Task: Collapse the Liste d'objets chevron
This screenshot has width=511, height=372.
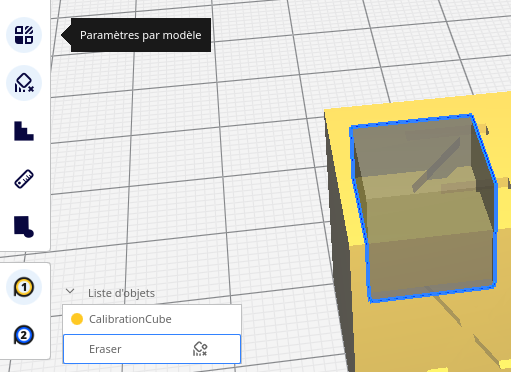Action: (70, 291)
